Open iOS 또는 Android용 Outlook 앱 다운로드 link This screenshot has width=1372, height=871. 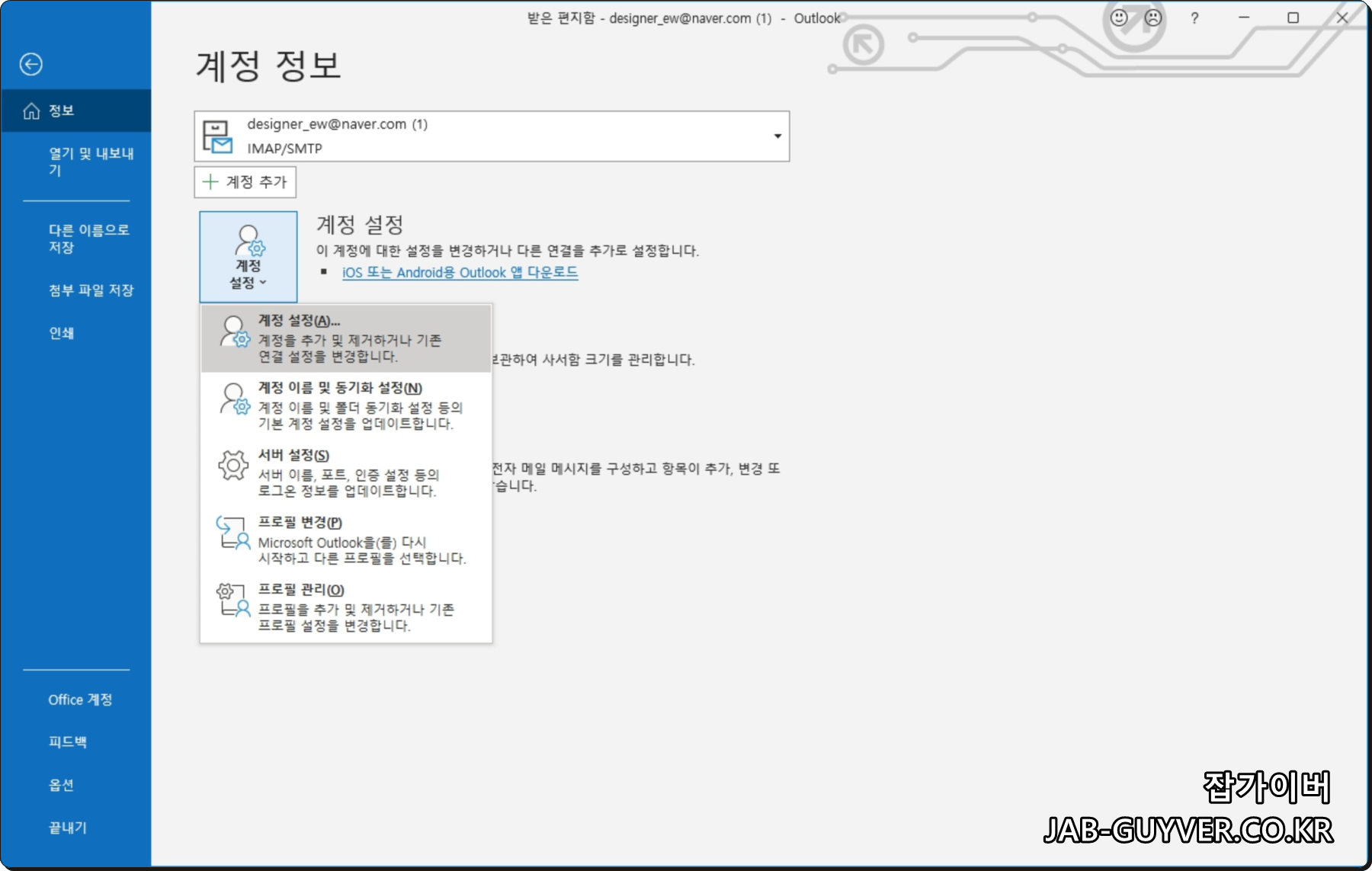(460, 273)
